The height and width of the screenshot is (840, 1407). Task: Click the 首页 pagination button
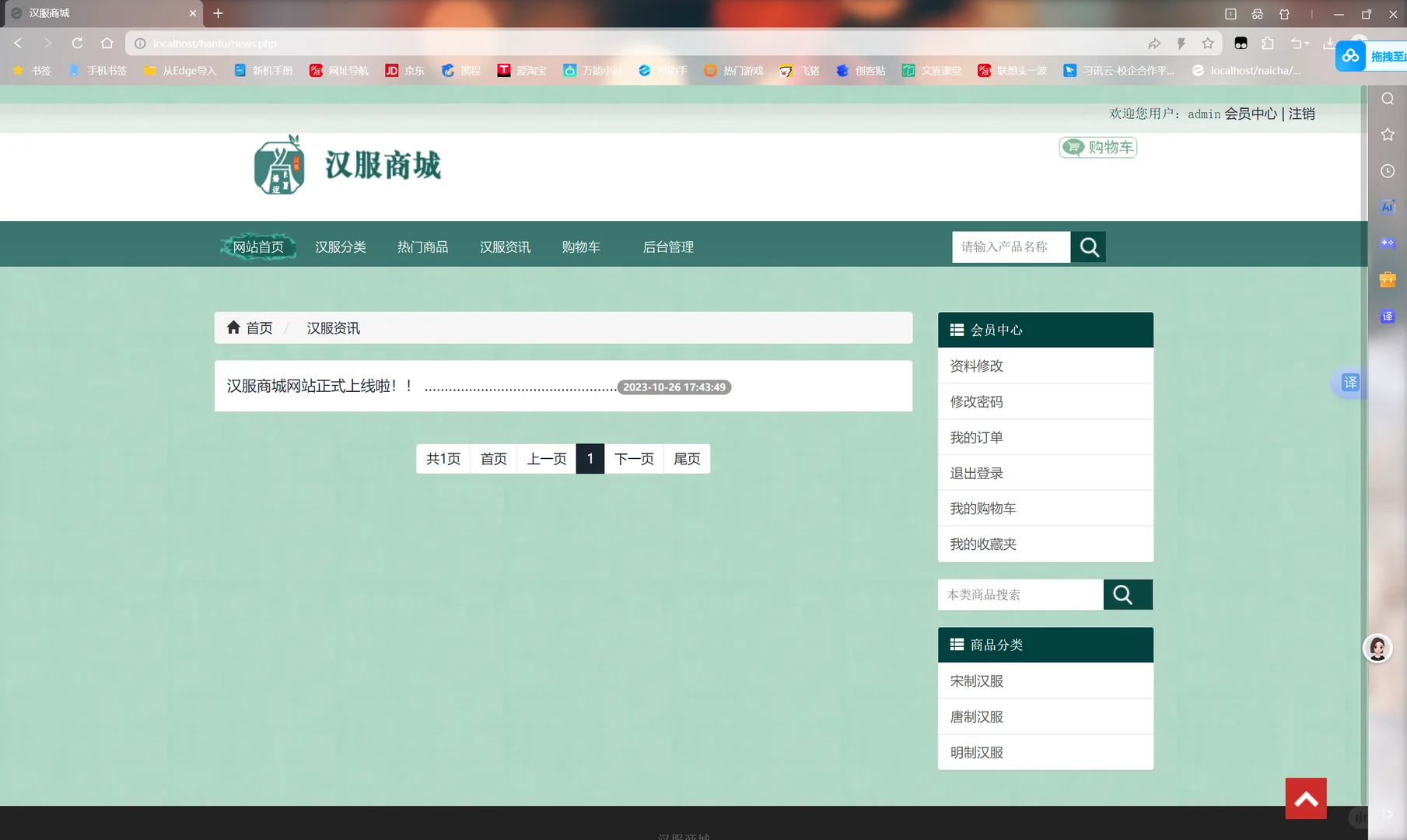[494, 459]
